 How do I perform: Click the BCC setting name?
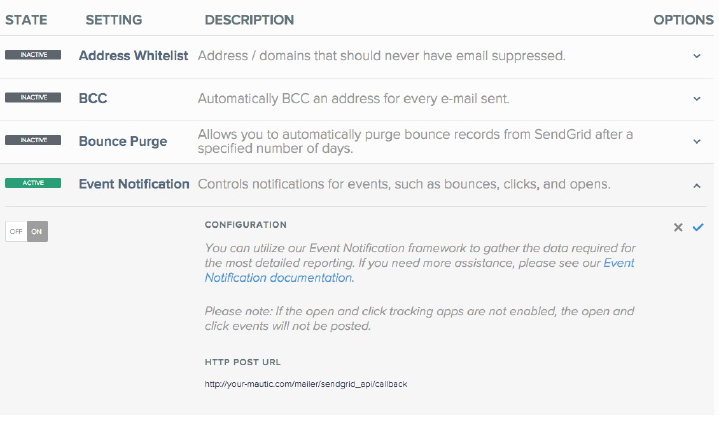click(93, 99)
